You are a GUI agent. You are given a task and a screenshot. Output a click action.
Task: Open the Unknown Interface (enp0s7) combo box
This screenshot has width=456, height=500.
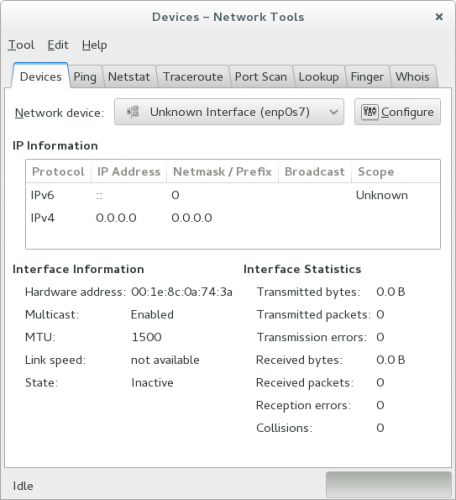tap(229, 112)
